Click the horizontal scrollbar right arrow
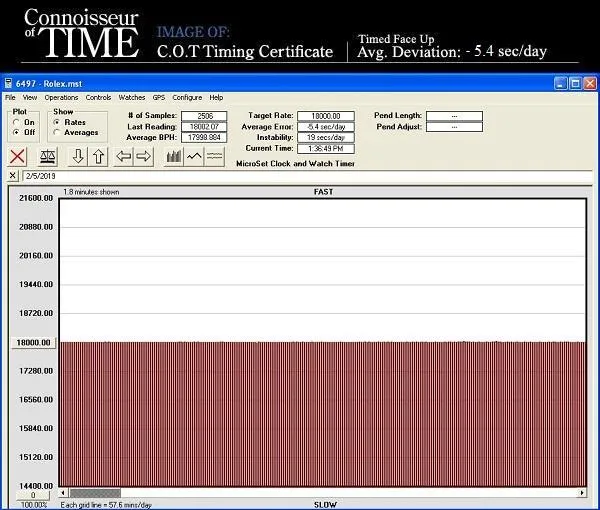600x510 pixels. point(582,493)
